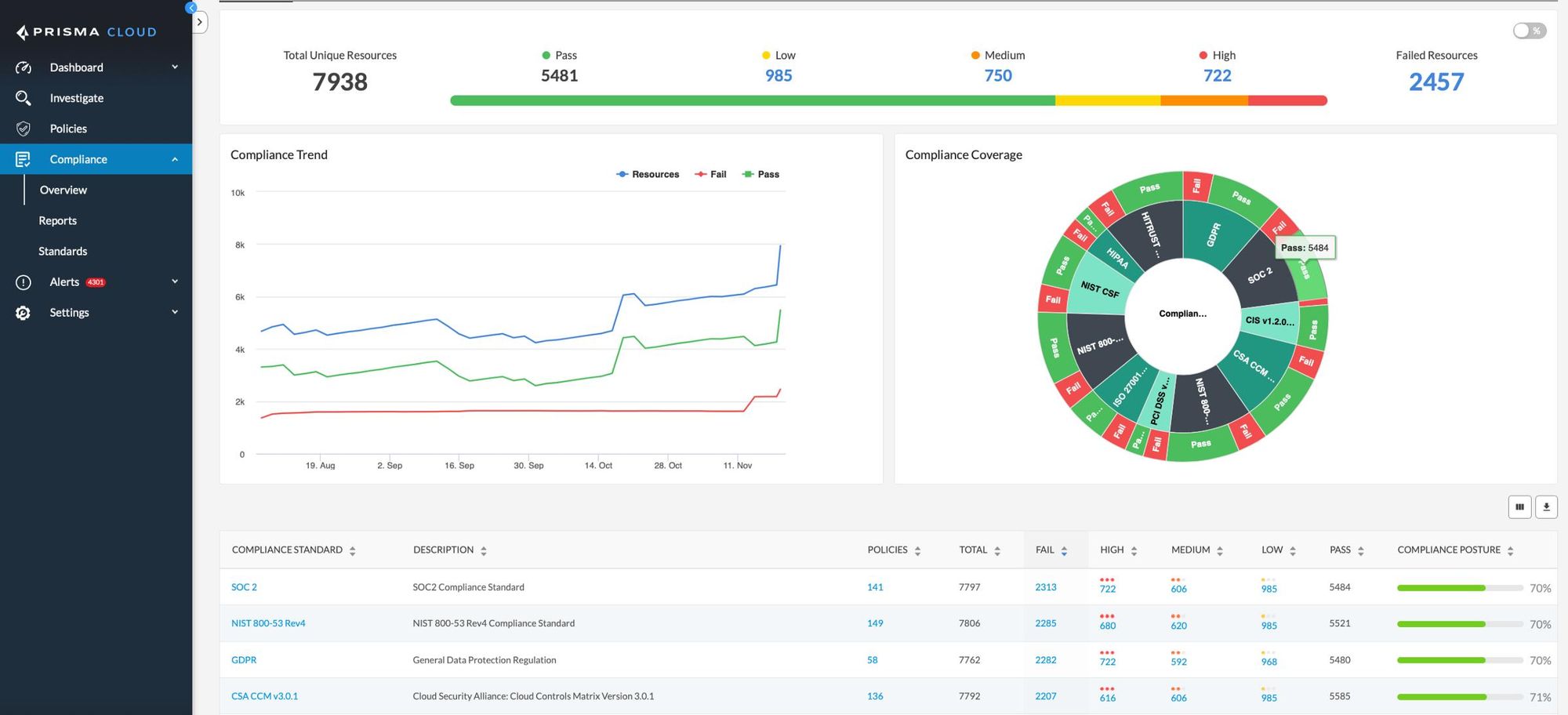This screenshot has width=1568, height=715.
Task: Click the Medium count 750 summary
Action: pos(998,75)
